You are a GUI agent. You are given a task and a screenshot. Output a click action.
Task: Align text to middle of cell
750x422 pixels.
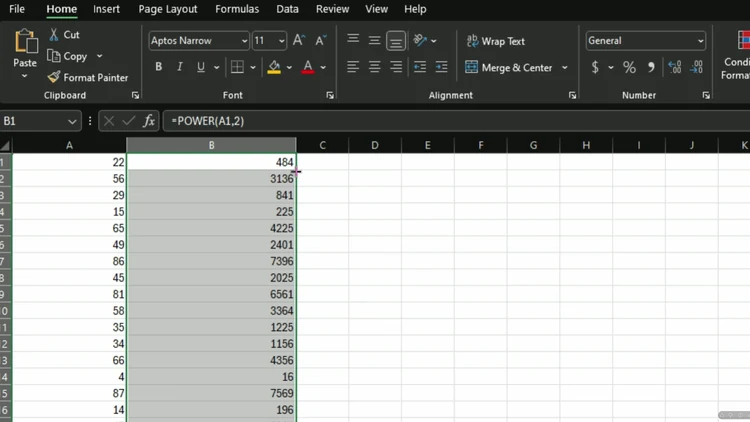[x=375, y=41]
